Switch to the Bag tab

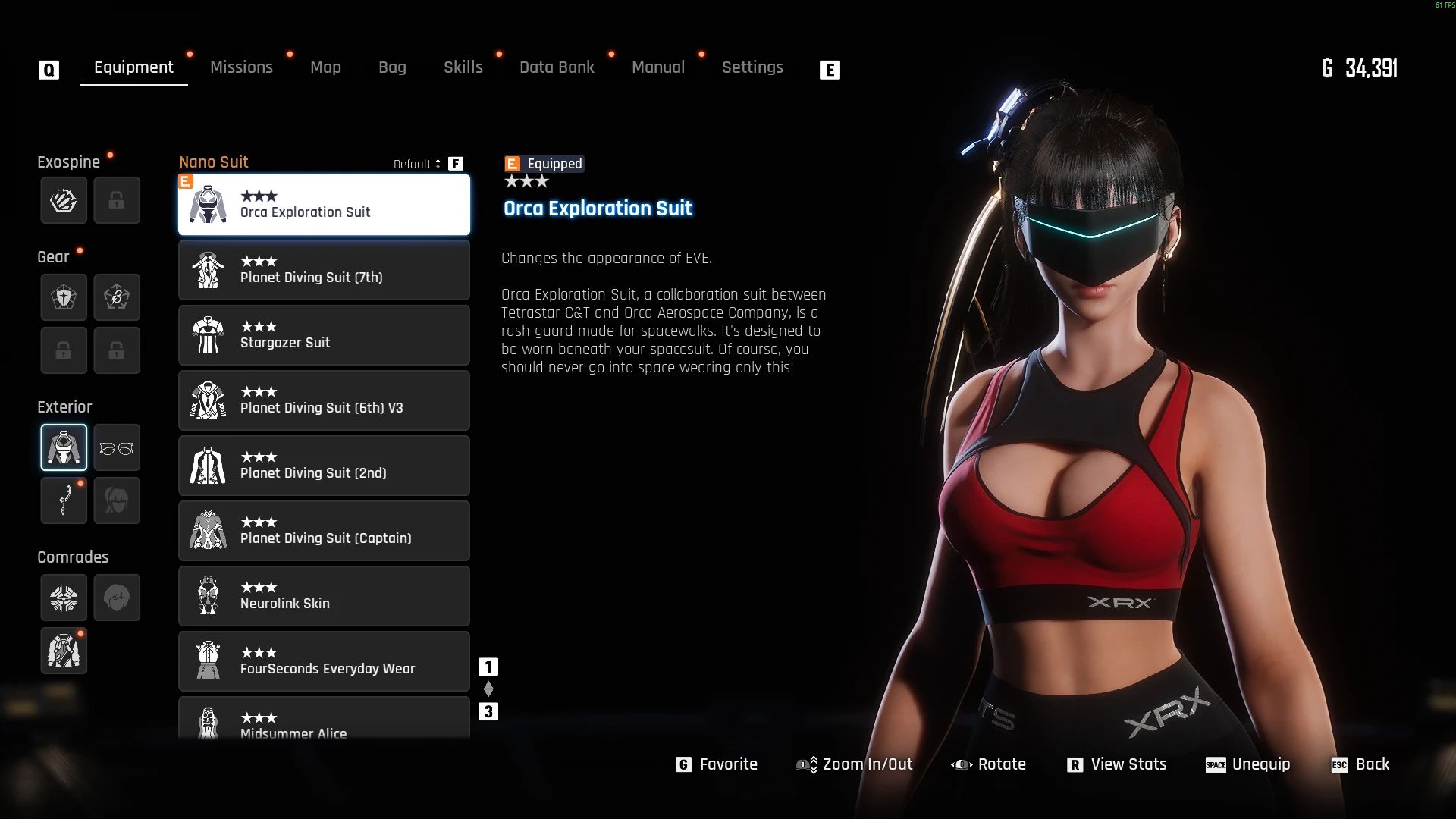click(x=392, y=67)
